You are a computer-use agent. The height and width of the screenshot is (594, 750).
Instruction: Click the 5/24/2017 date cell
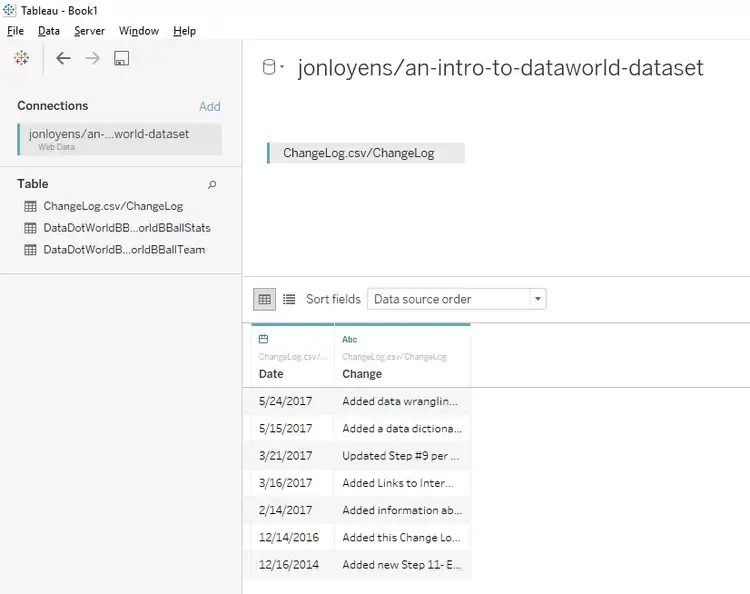293,401
